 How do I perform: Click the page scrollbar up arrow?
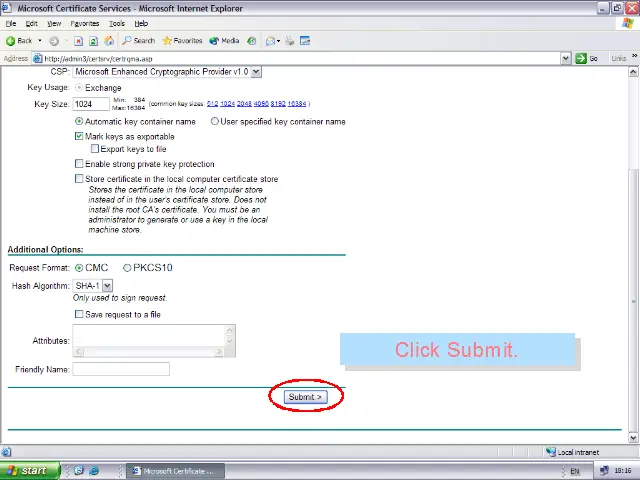(633, 72)
